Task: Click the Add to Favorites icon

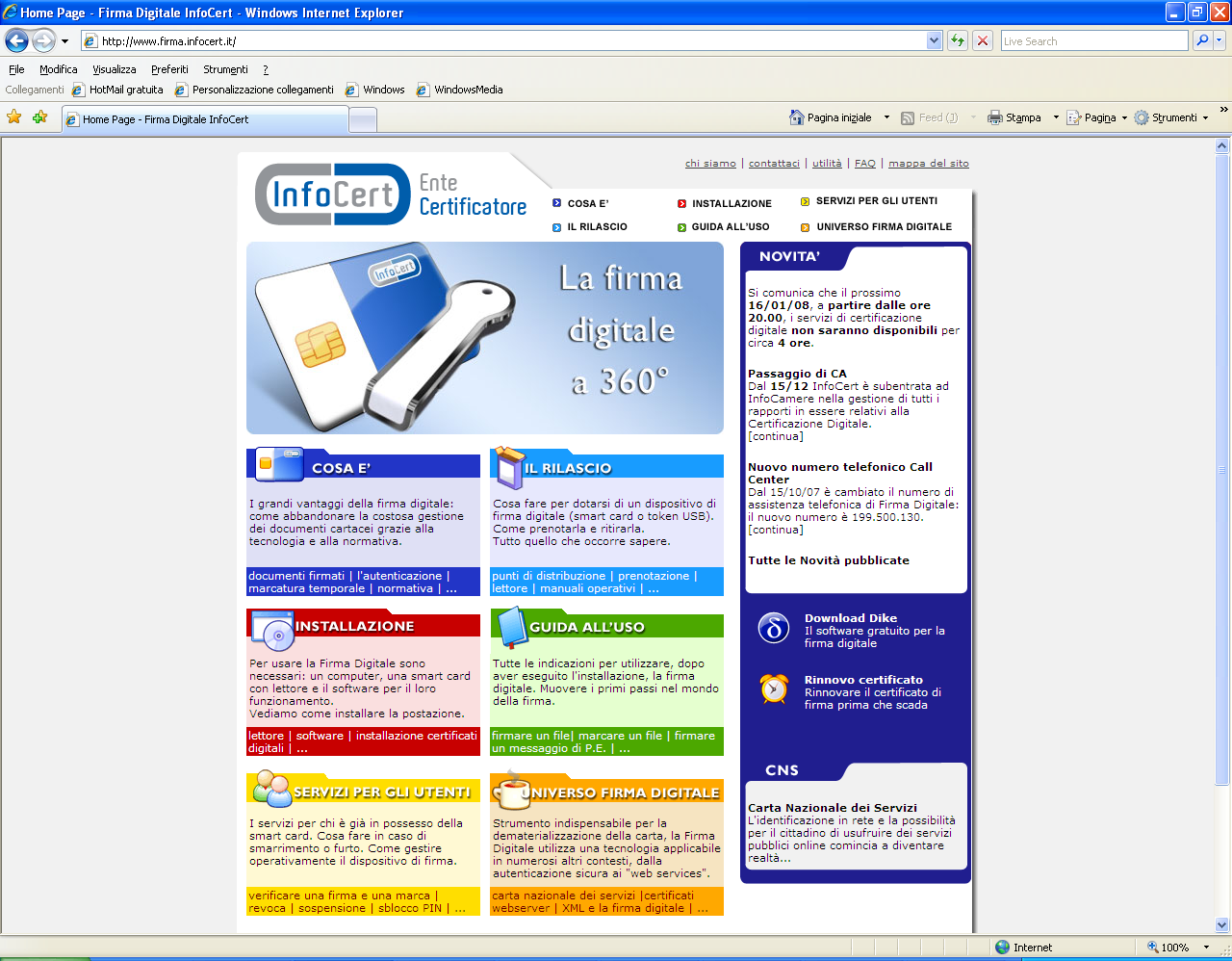Action: 39,117
